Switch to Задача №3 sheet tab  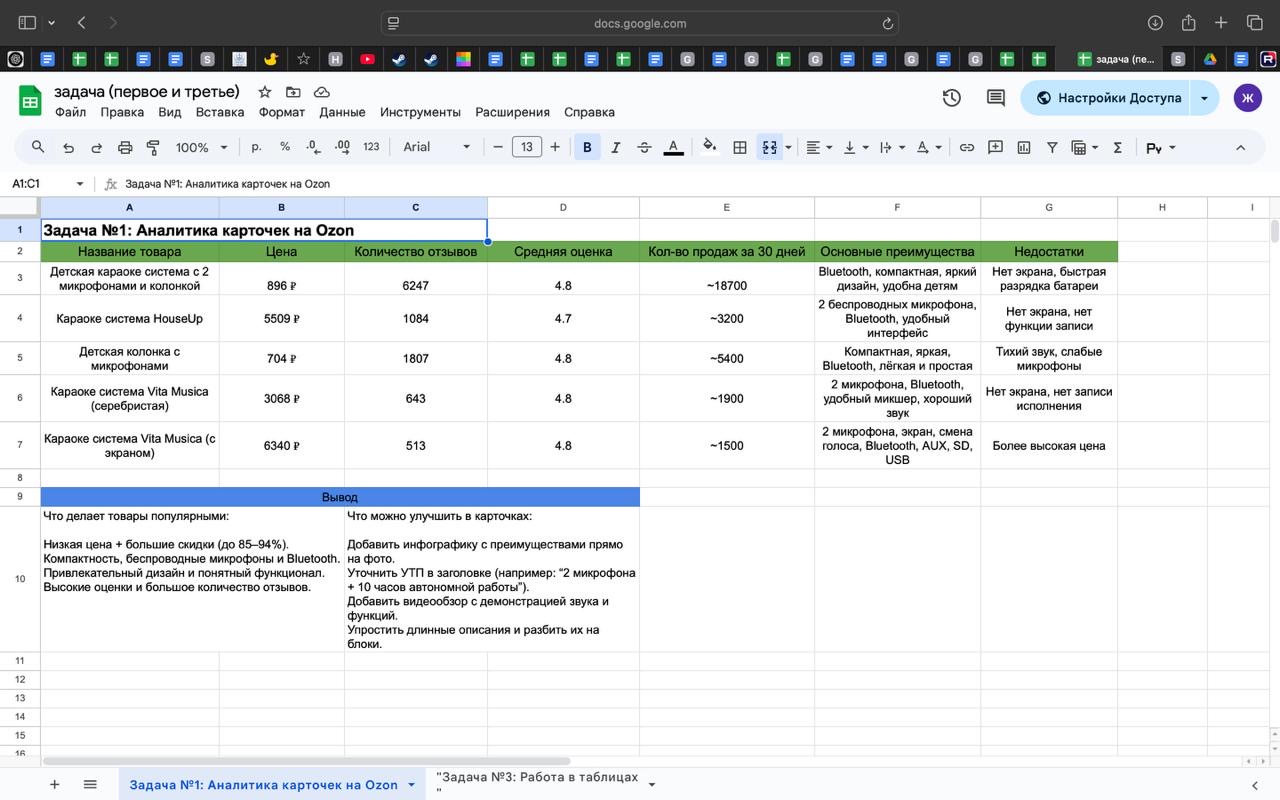tap(537, 784)
